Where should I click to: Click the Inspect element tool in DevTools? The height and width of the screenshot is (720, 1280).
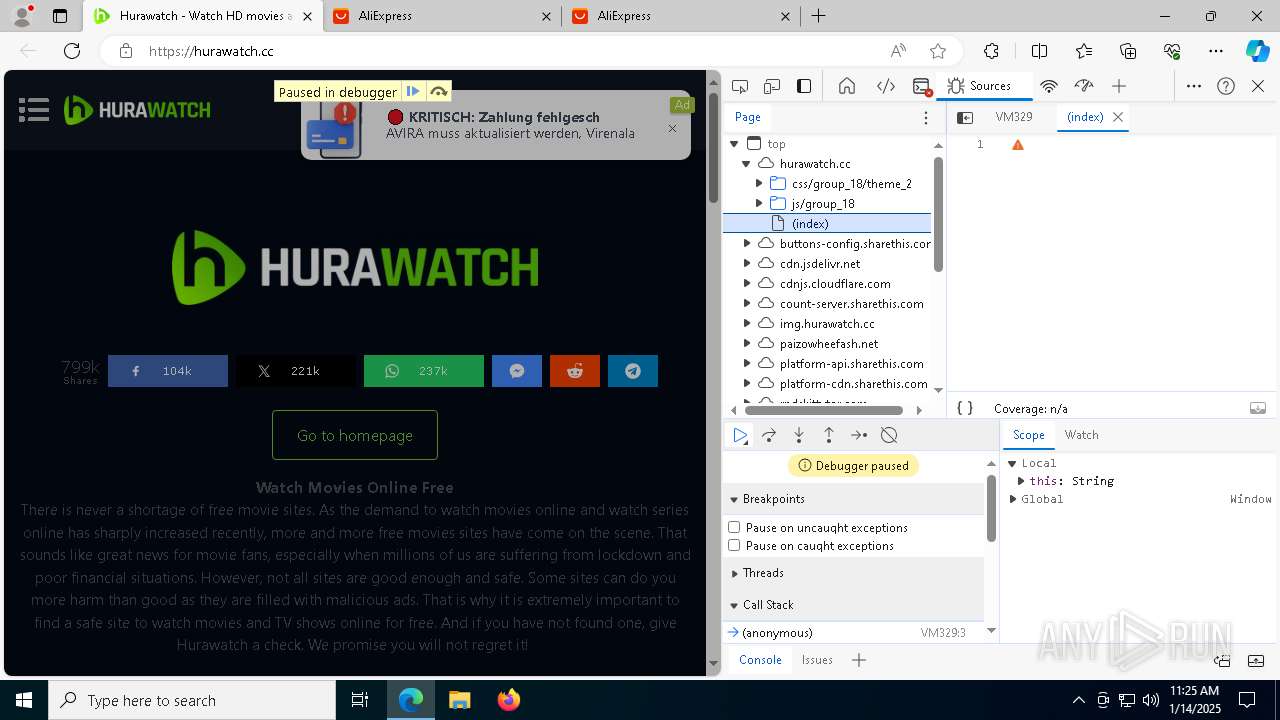click(x=740, y=86)
